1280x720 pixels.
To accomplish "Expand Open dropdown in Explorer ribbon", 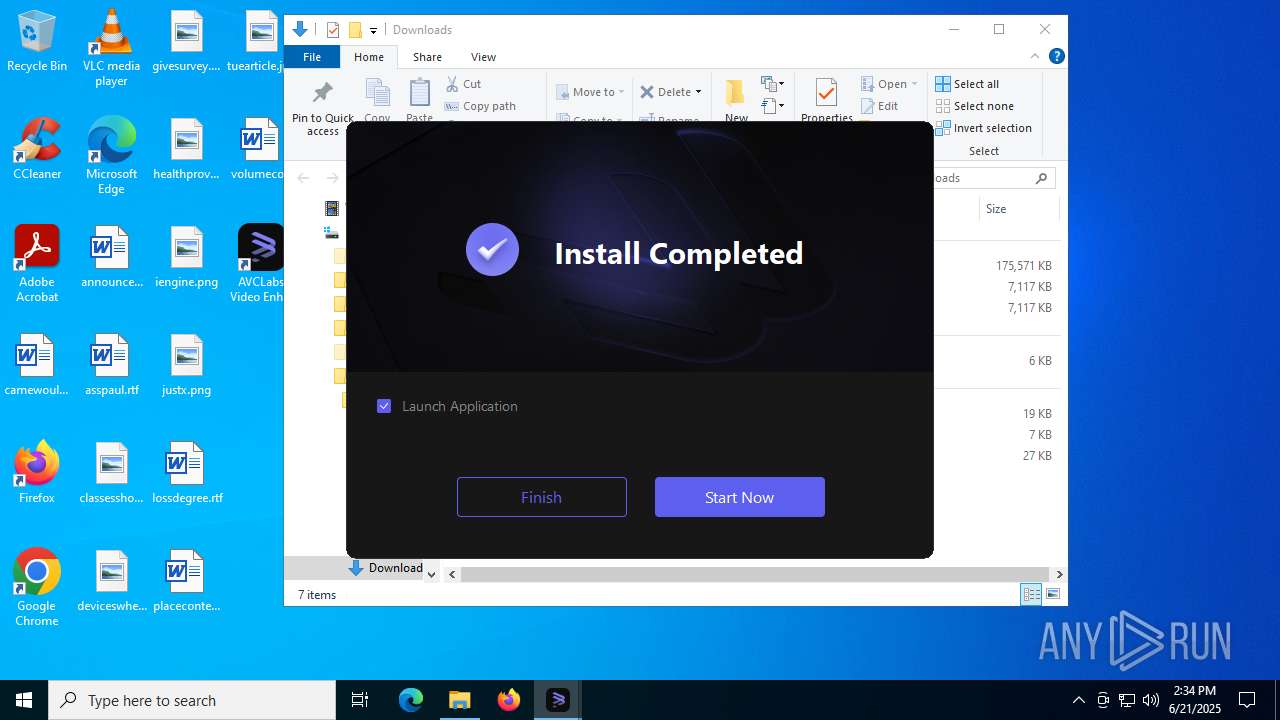I will click(x=889, y=84).
